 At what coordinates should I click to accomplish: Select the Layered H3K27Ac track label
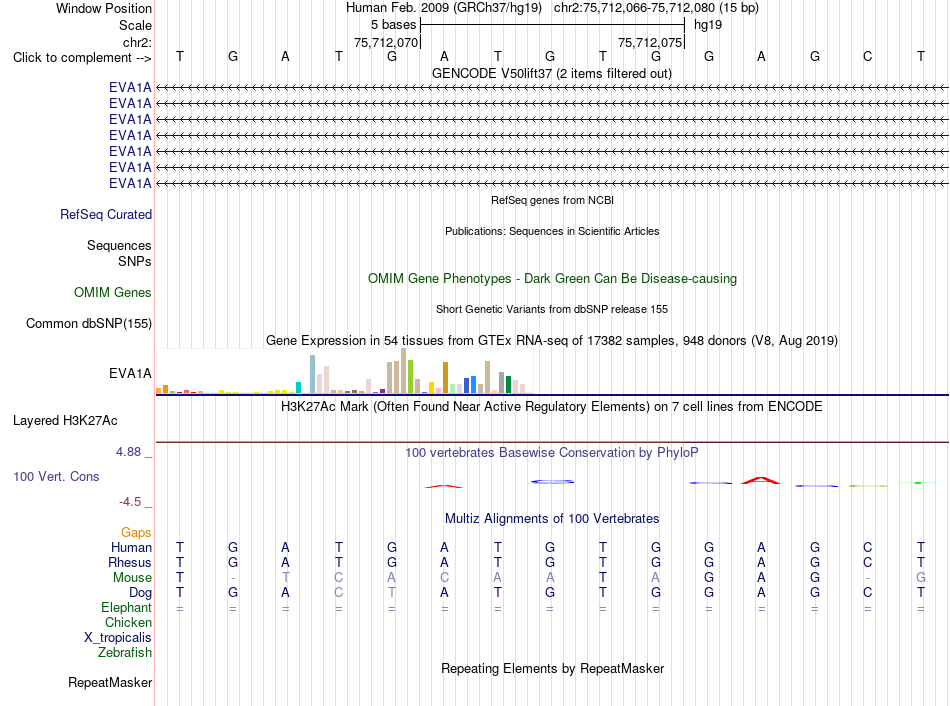[x=65, y=421]
